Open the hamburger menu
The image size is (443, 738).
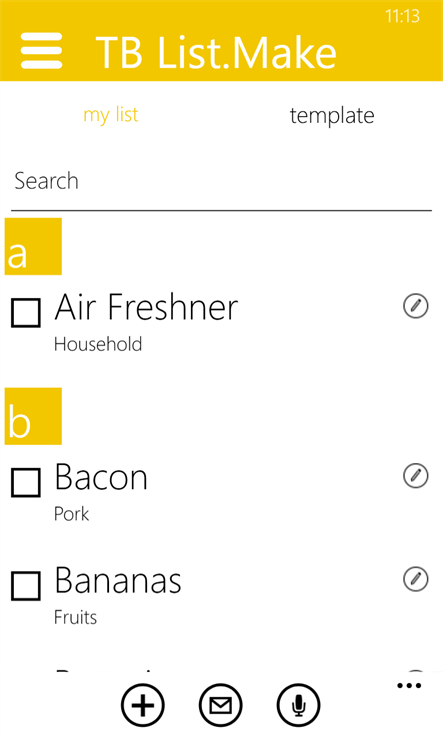(x=41, y=51)
